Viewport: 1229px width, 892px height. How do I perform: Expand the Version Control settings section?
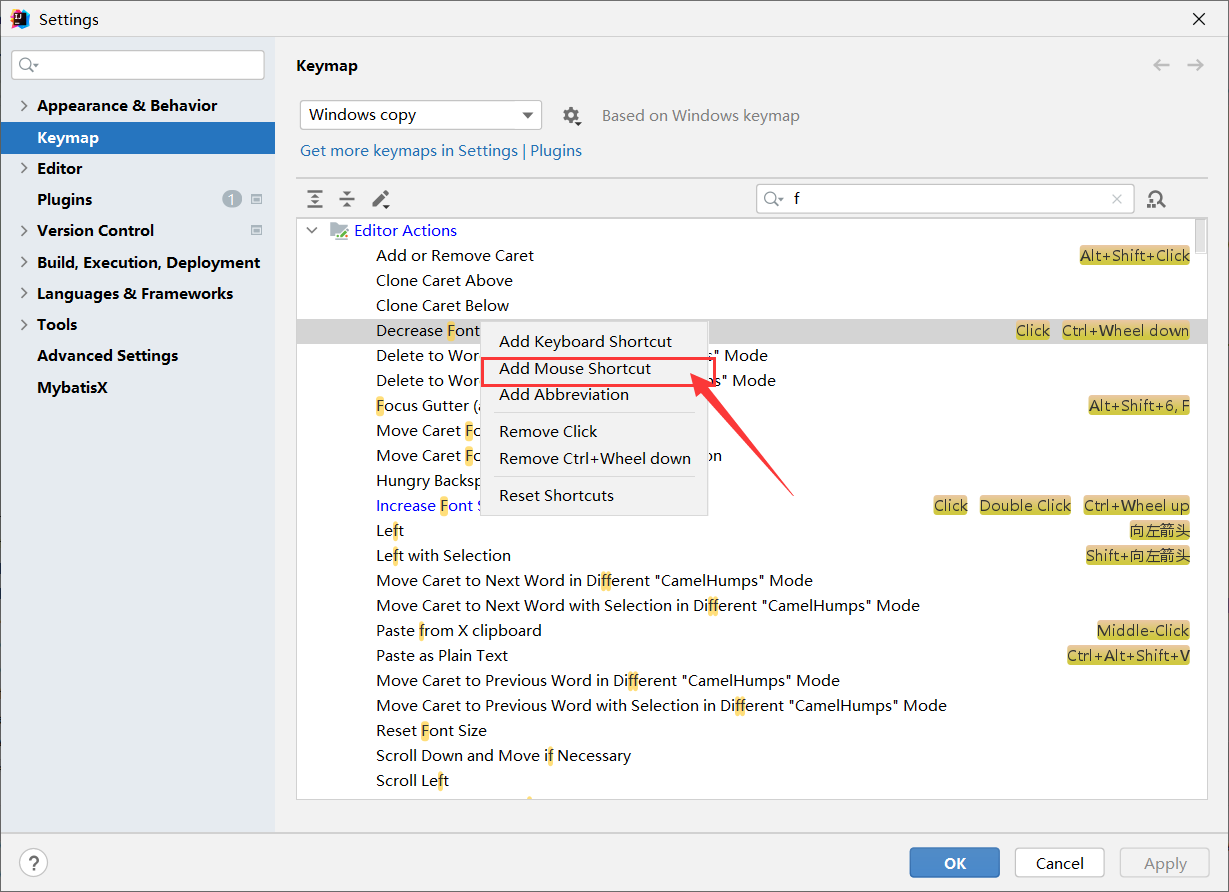tap(24, 231)
